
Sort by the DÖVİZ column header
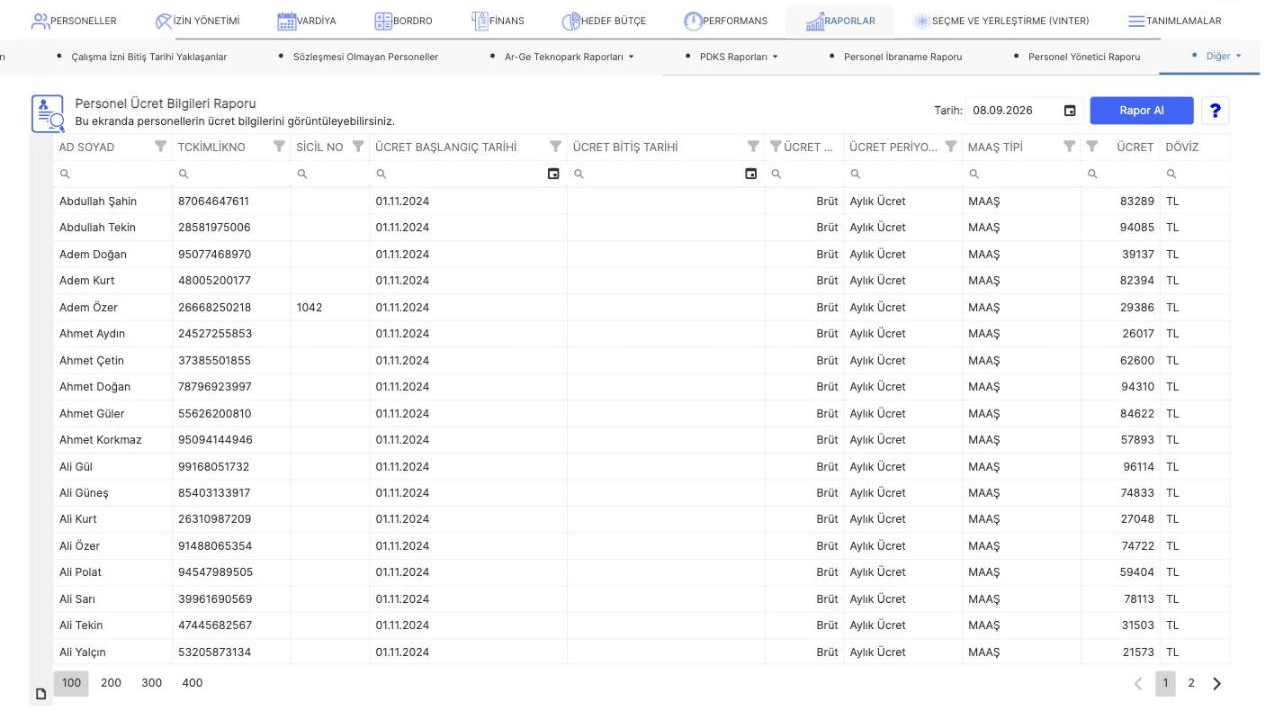pos(1182,148)
